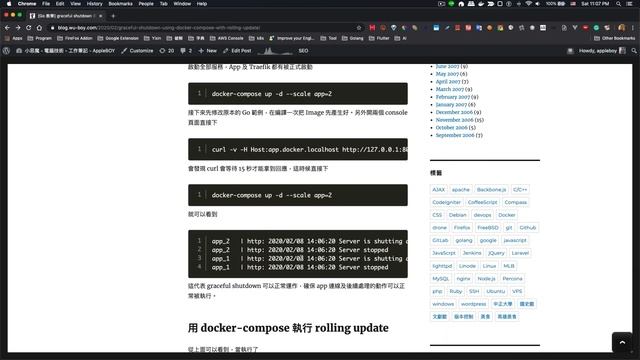Open the Wi-Fi status icon

pyautogui.click(x=529, y=4)
